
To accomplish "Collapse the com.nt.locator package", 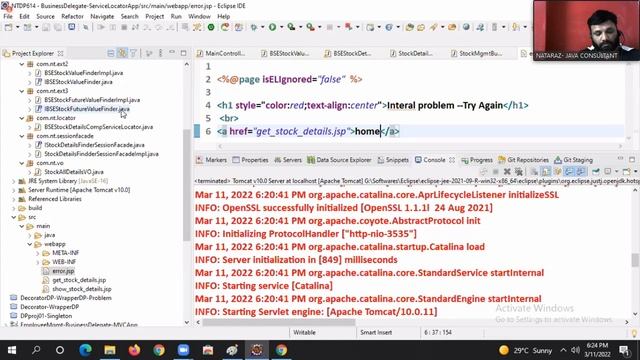I will pos(22,118).
